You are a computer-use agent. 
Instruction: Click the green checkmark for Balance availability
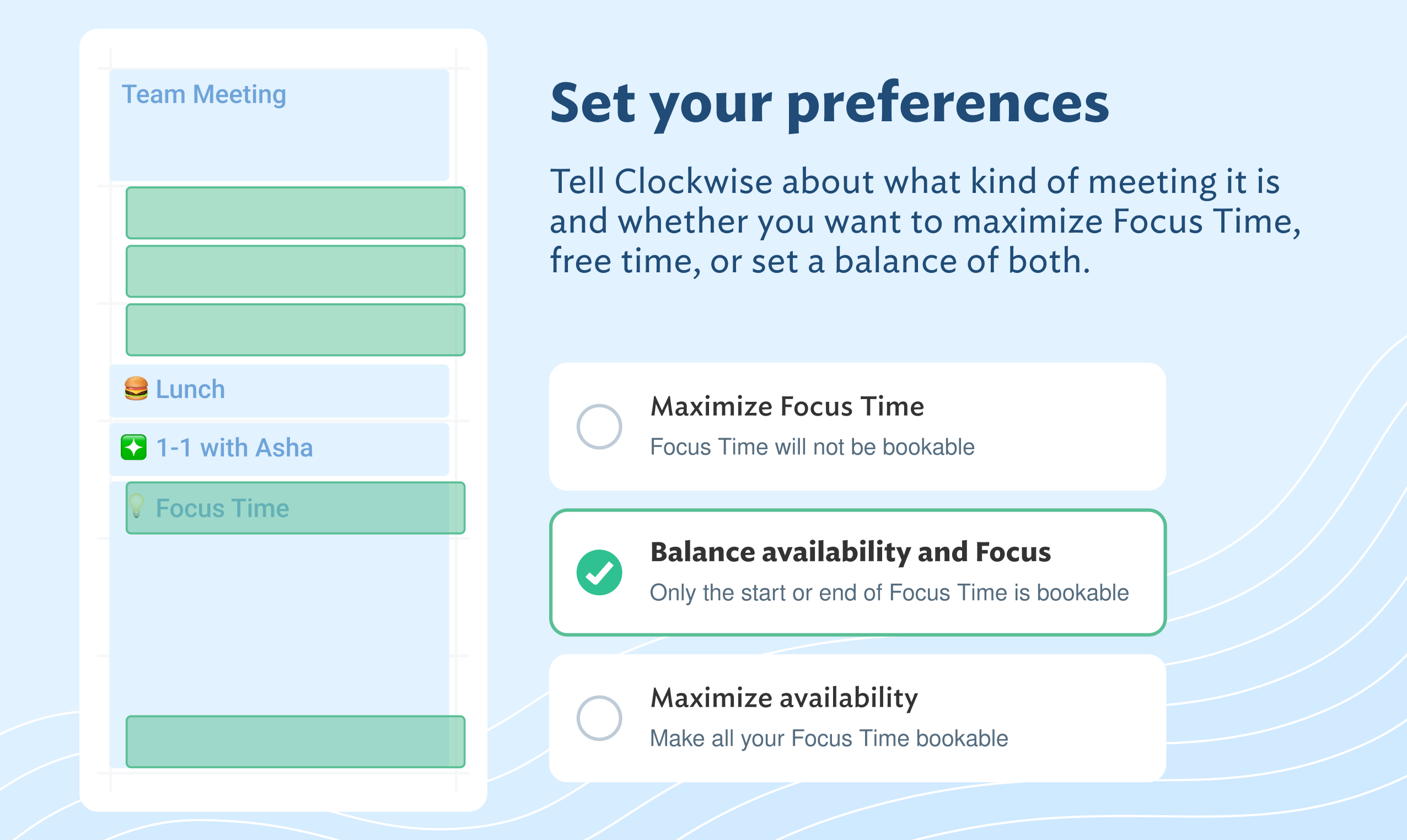[599, 572]
